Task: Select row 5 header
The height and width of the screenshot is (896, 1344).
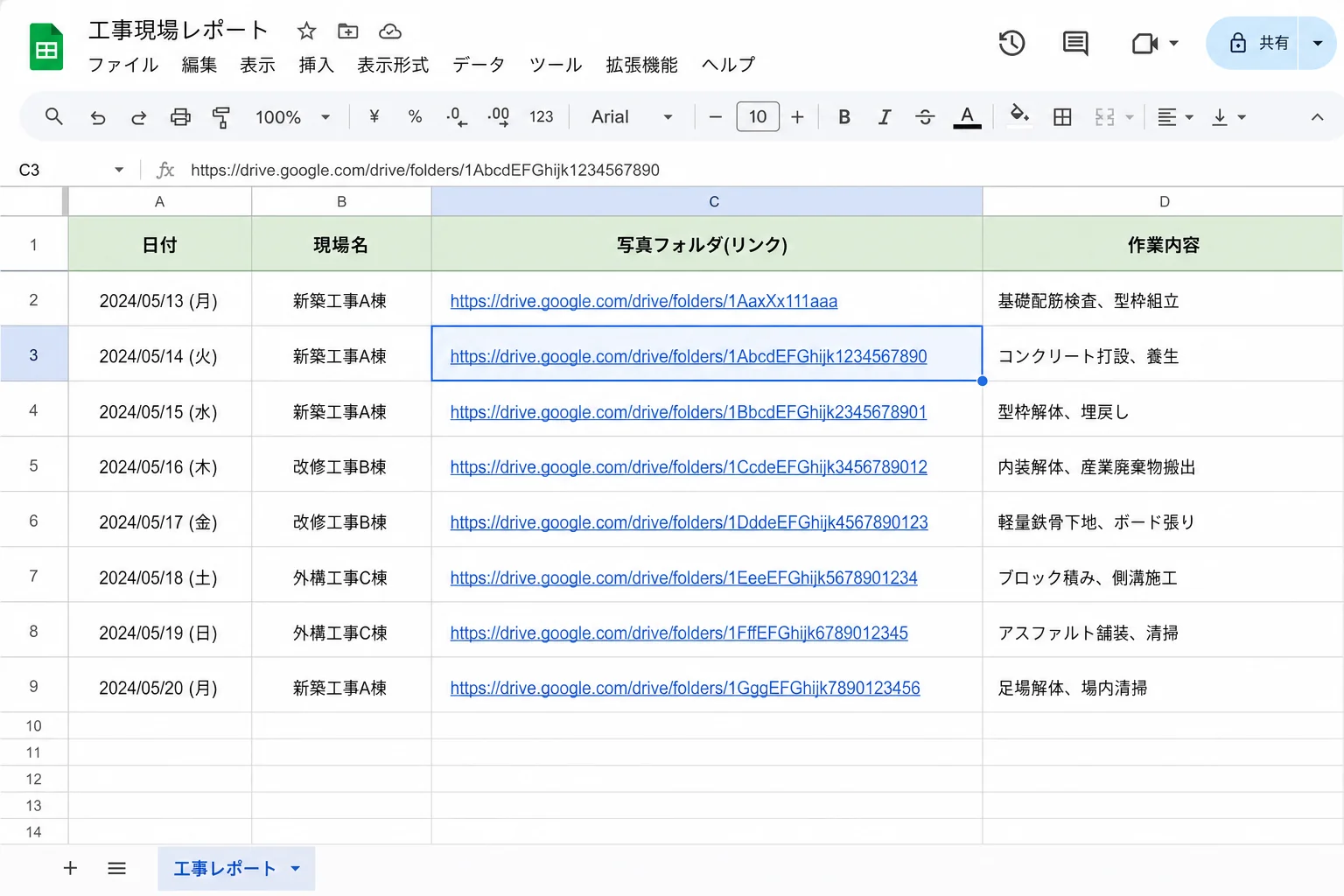Action: tap(34, 465)
